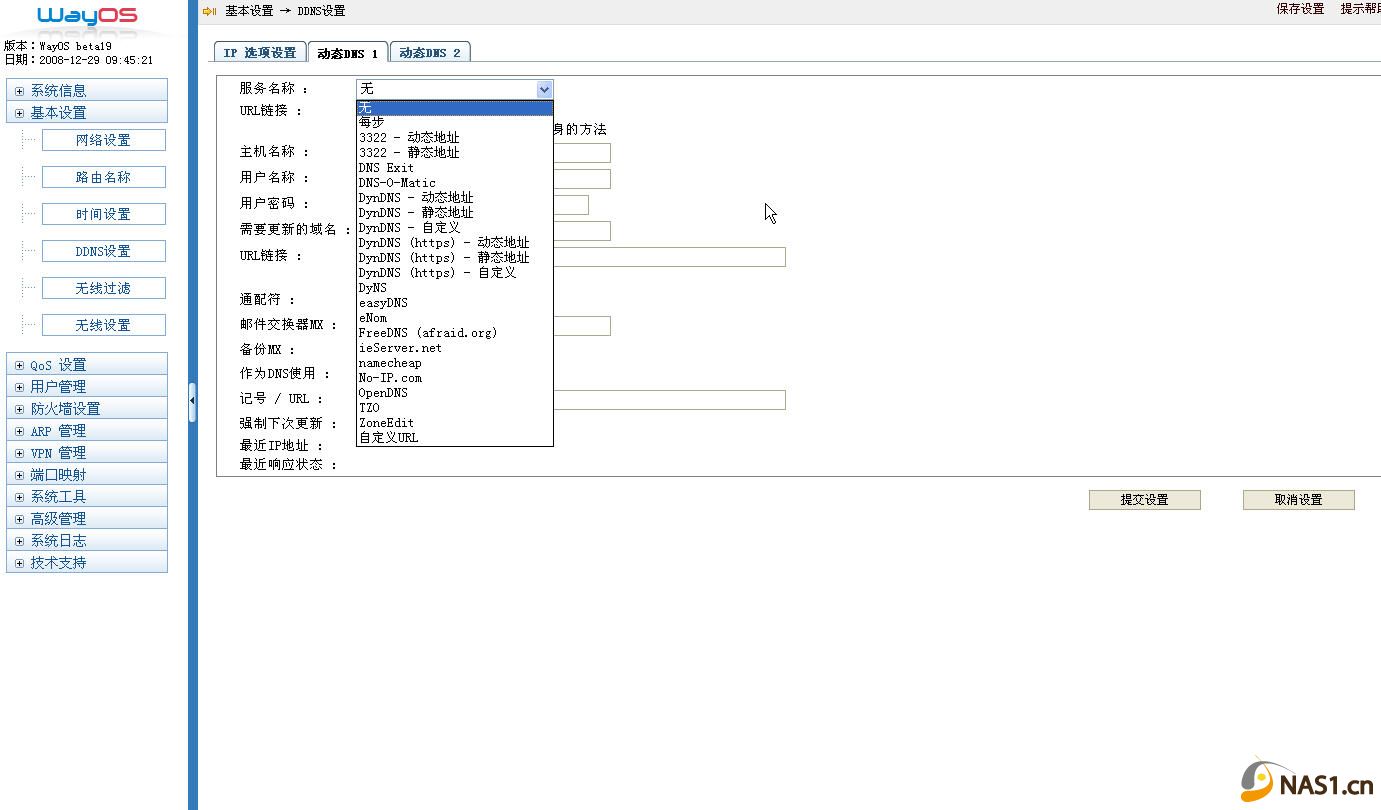Select OpenDNS service

tap(455, 392)
